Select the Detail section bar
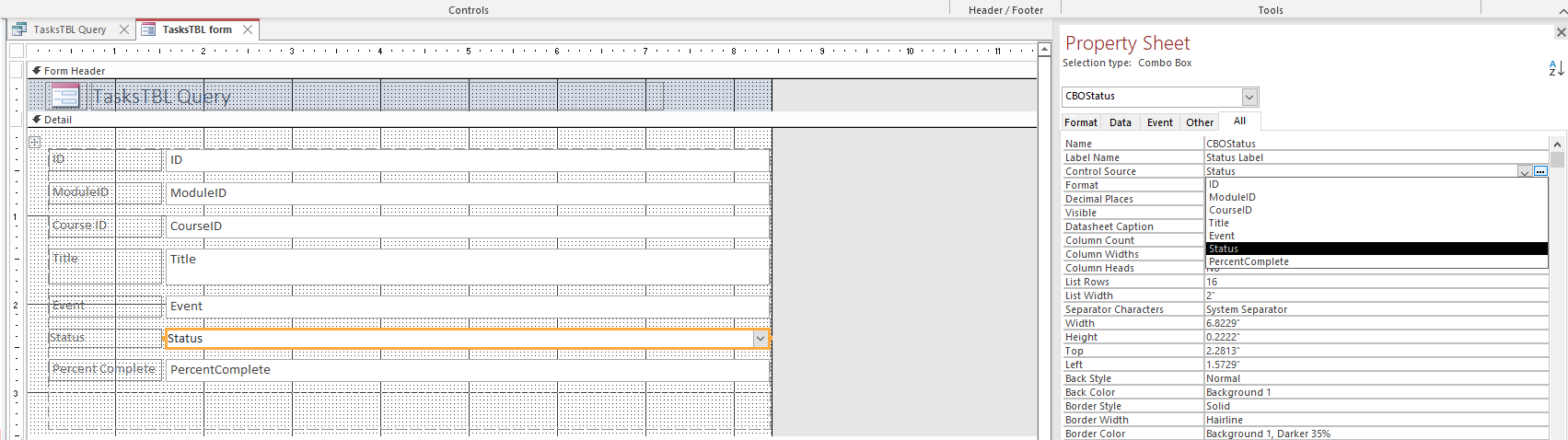 coord(532,120)
